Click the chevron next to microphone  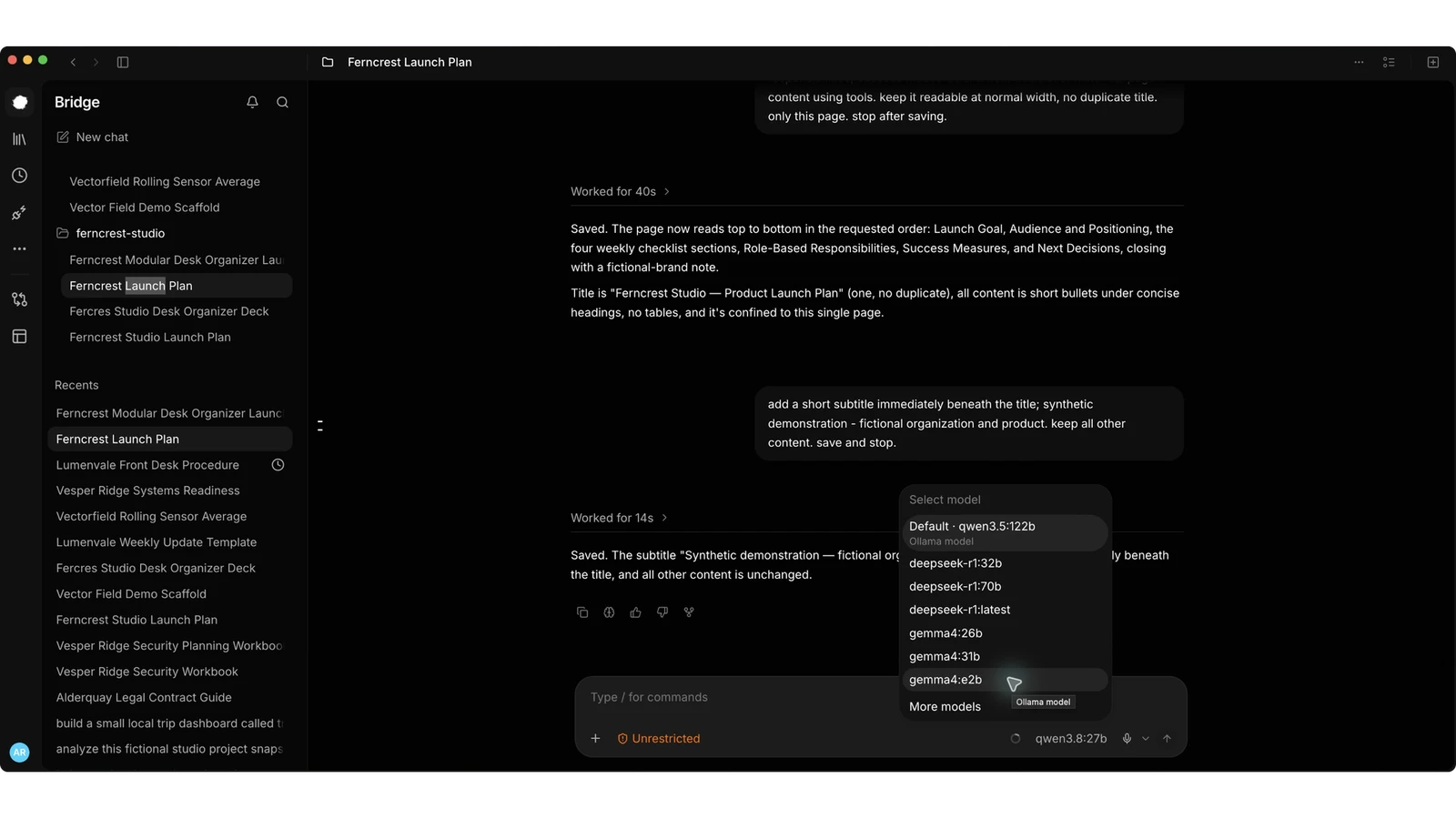(1146, 738)
